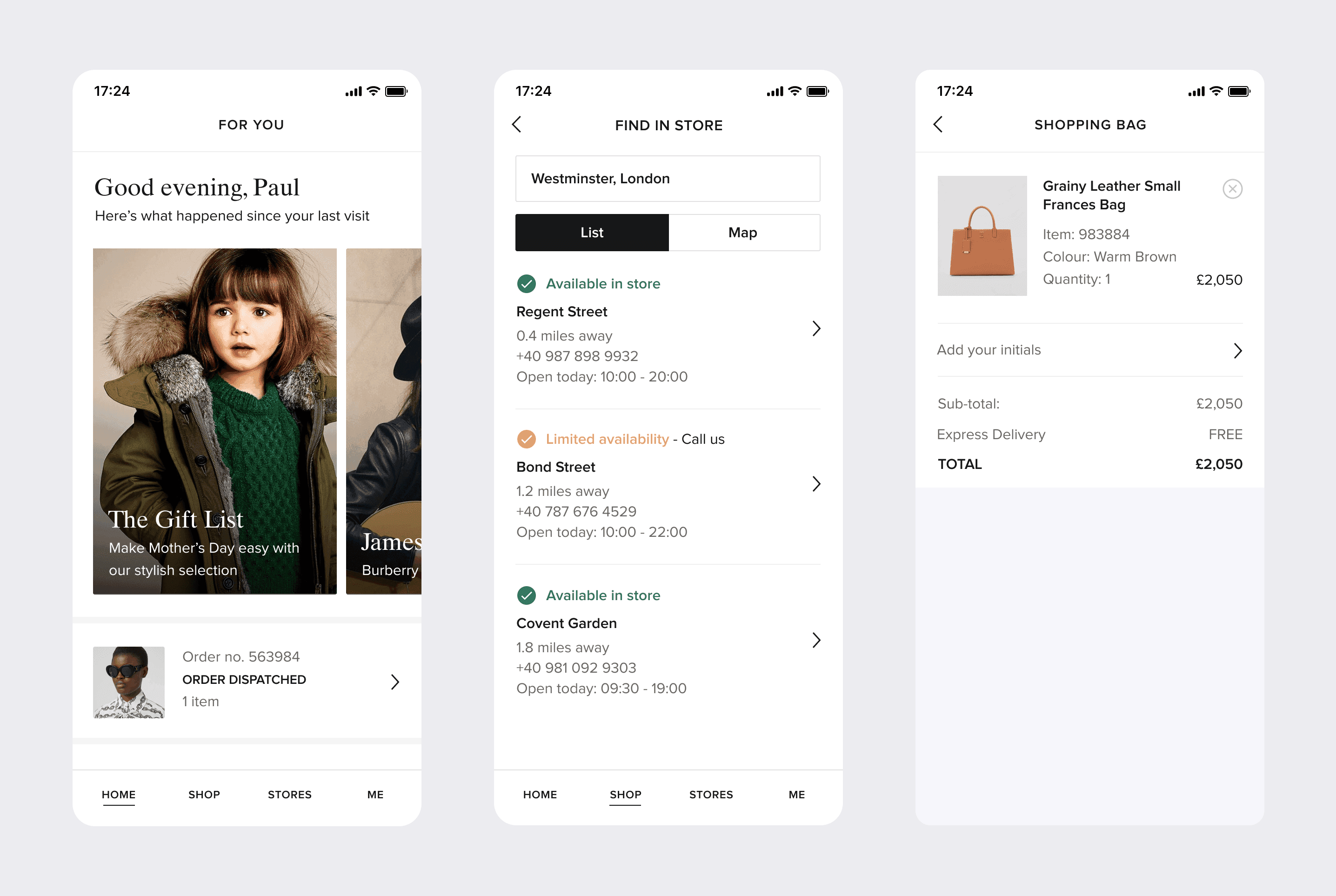Viewport: 1336px width, 896px height.
Task: Open Covent Garden store details chevron
Action: [x=816, y=640]
